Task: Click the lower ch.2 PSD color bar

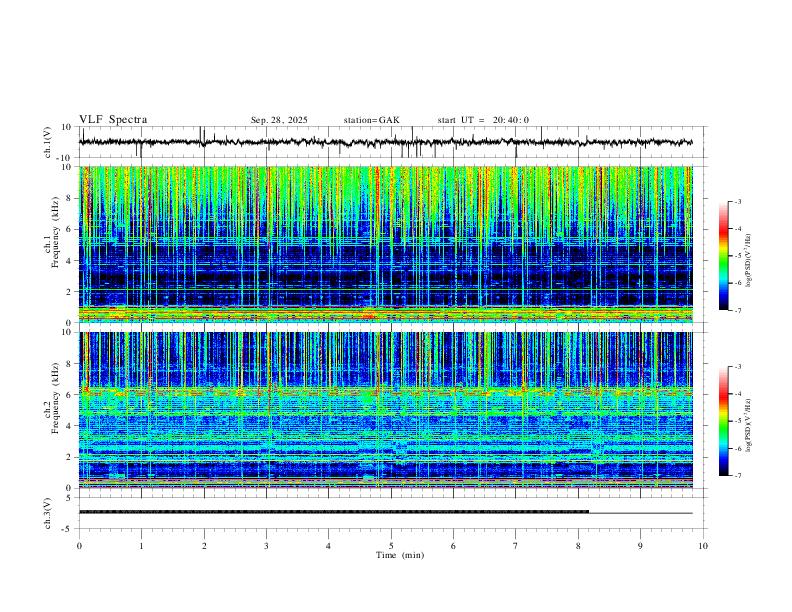Action: point(723,421)
